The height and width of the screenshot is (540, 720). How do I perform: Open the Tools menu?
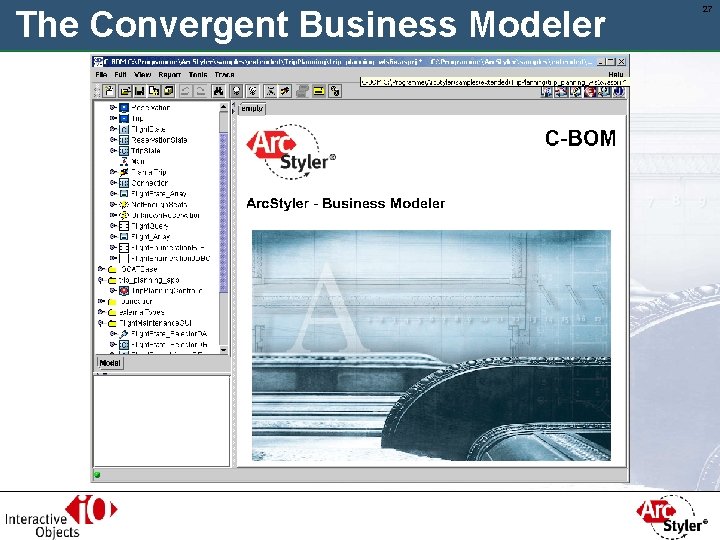(x=198, y=74)
